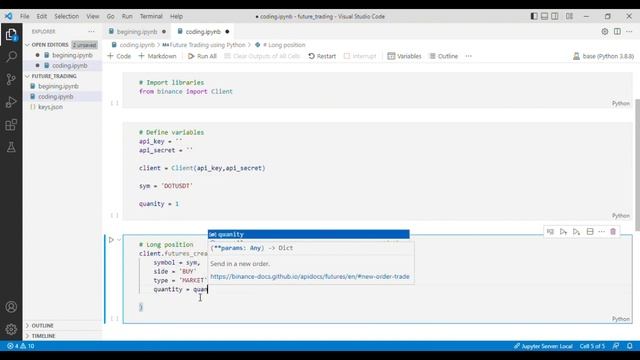This screenshot has width=640, height=360.
Task: Open the Go menu
Action: (x=111, y=16)
